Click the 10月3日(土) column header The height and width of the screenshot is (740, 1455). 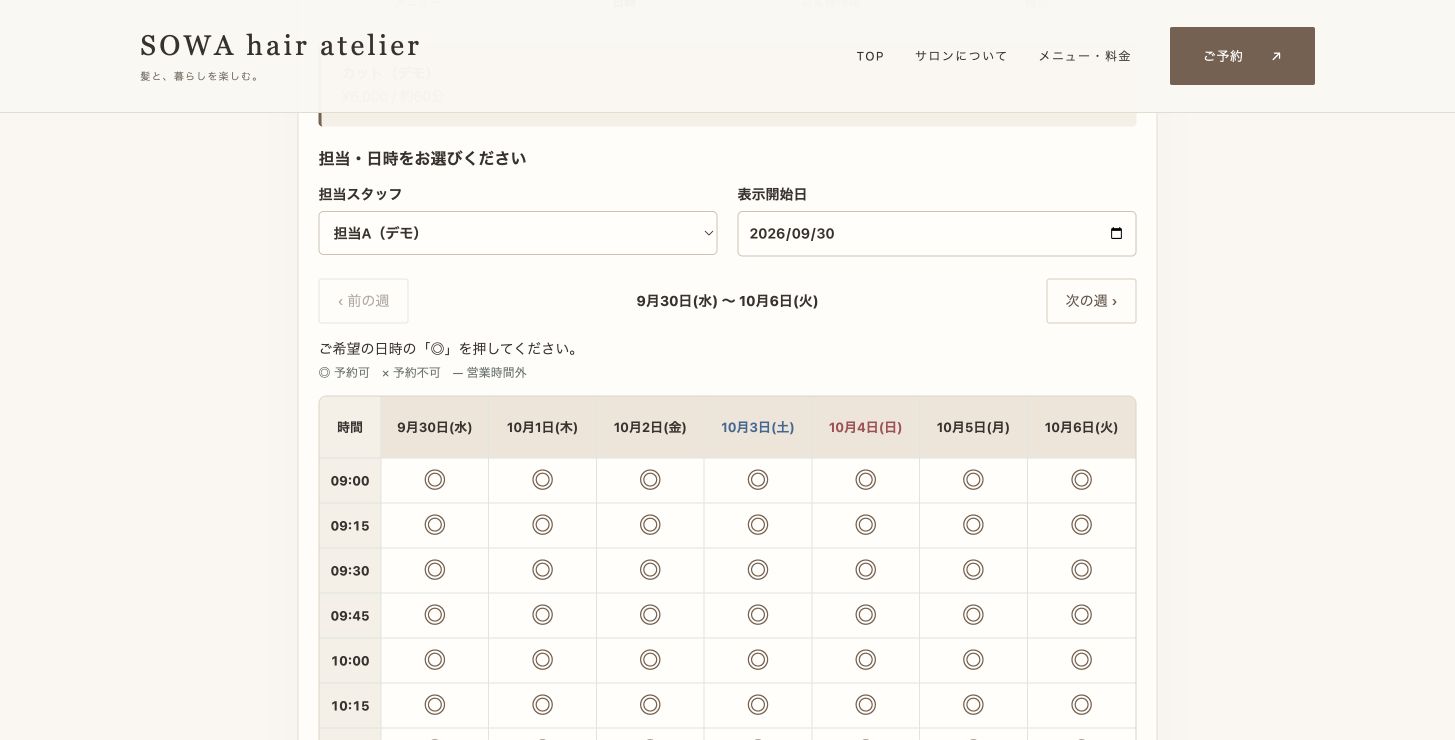(758, 427)
